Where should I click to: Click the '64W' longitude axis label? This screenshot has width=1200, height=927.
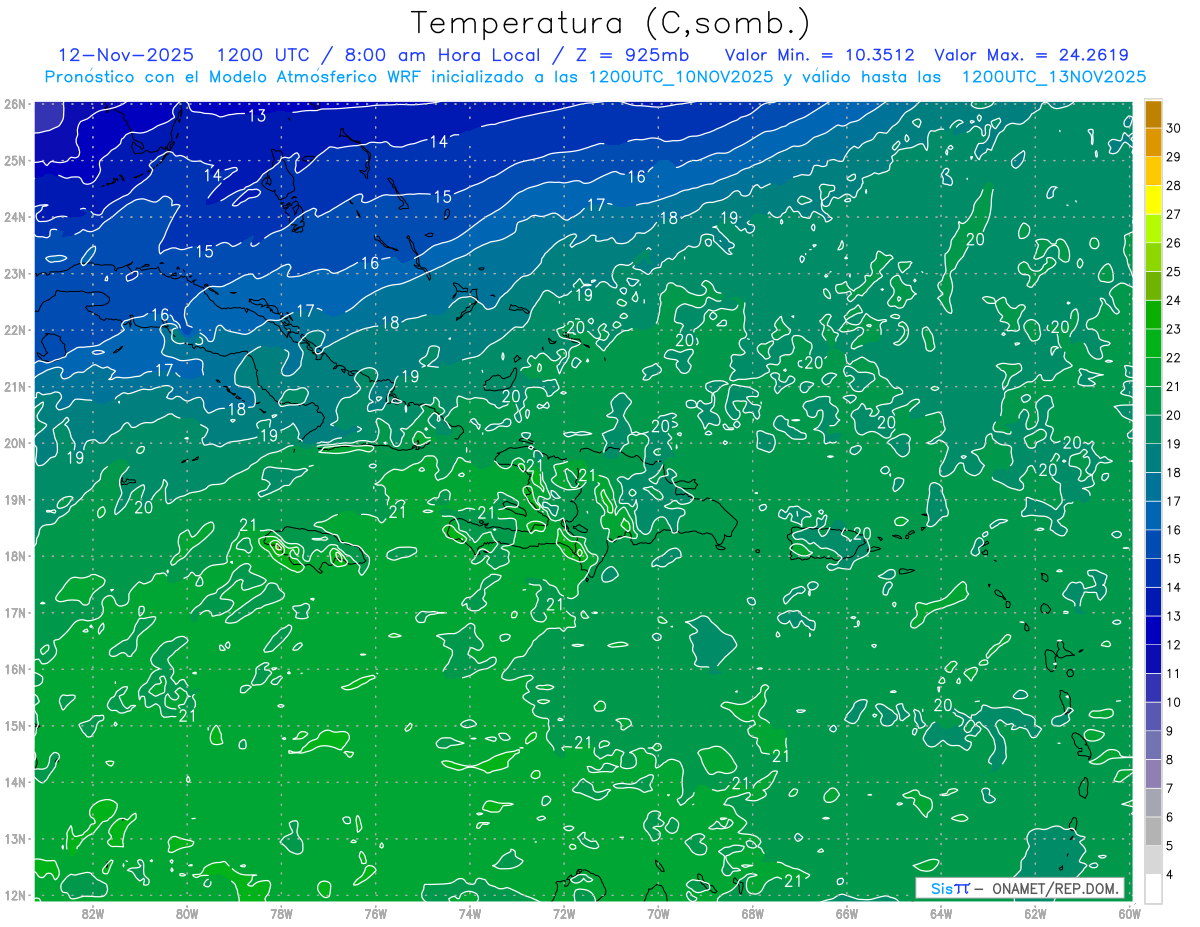[941, 913]
